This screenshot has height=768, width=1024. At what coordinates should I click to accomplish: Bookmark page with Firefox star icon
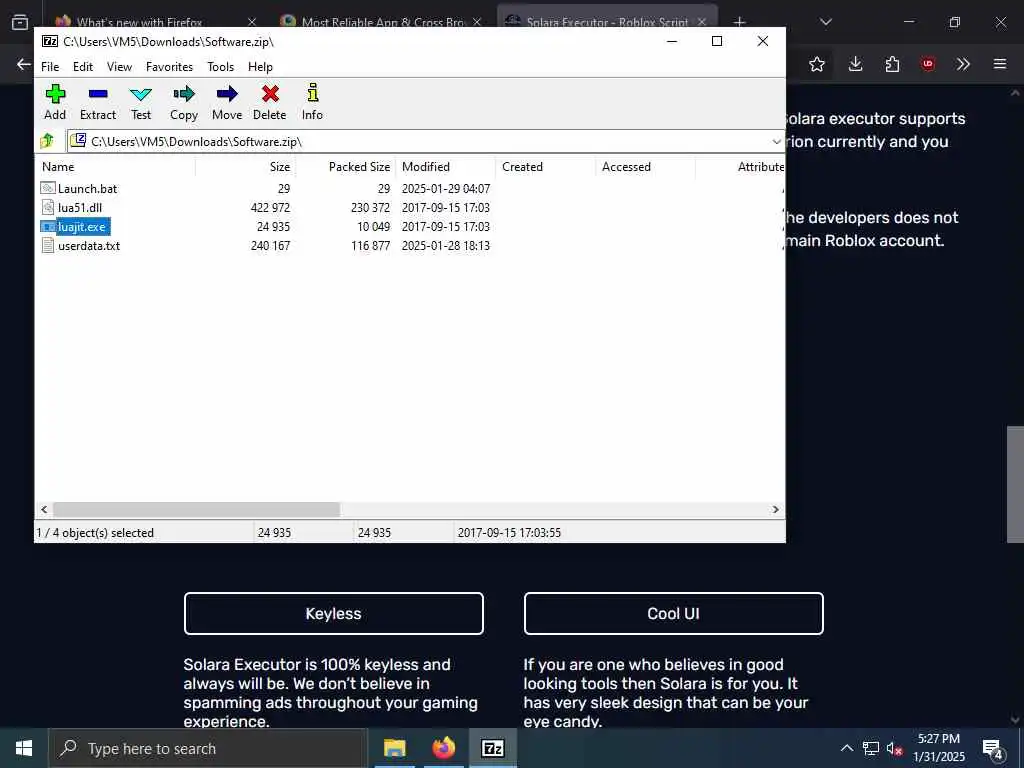pyautogui.click(x=817, y=64)
